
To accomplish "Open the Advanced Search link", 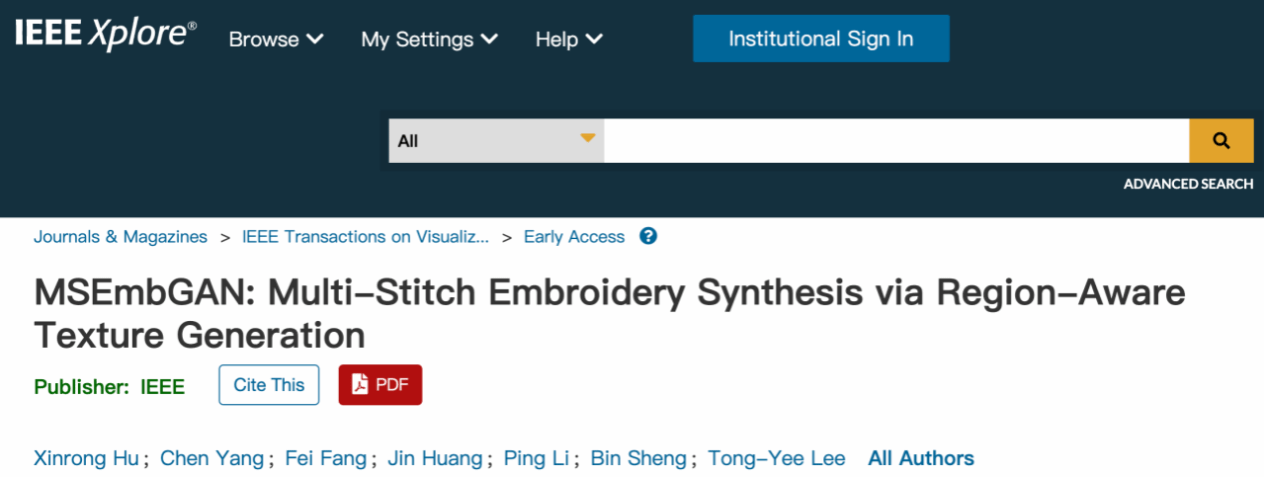I will [x=1187, y=184].
